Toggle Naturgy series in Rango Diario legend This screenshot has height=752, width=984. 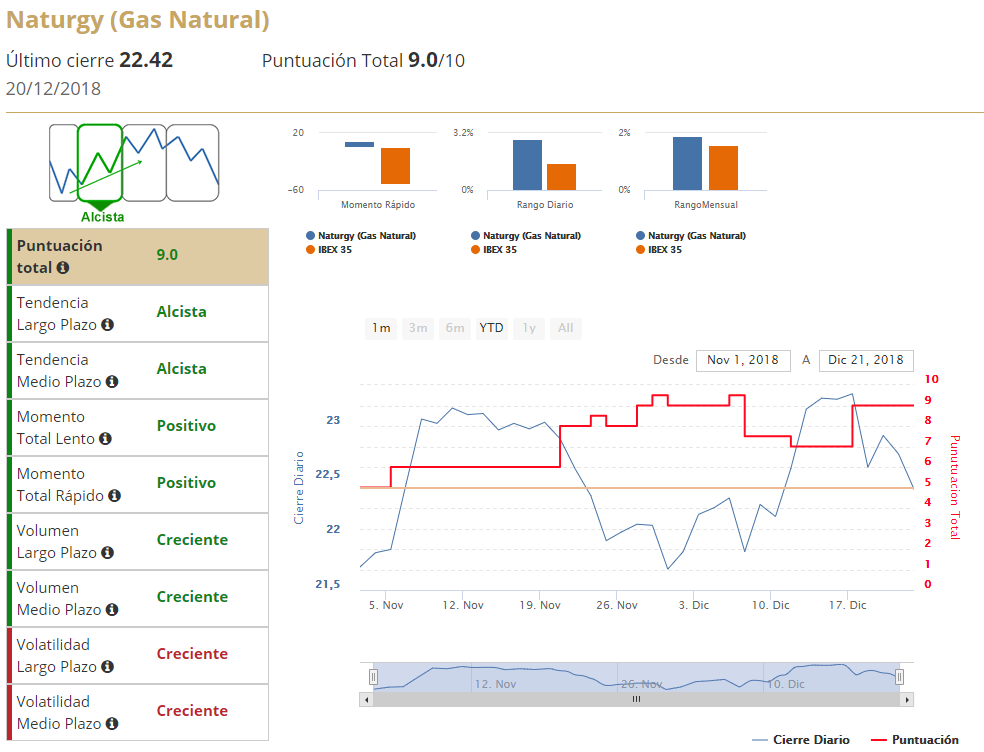[526, 236]
